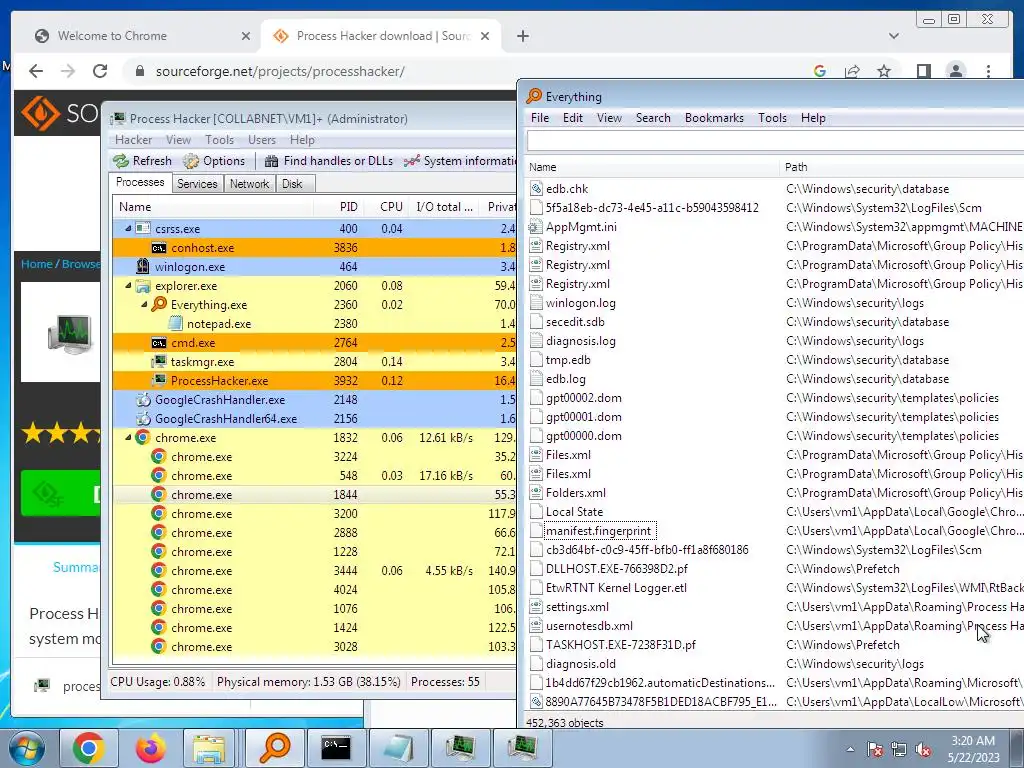Image resolution: width=1024 pixels, height=768 pixels.
Task: Sort processes by PID column header
Action: (339, 207)
